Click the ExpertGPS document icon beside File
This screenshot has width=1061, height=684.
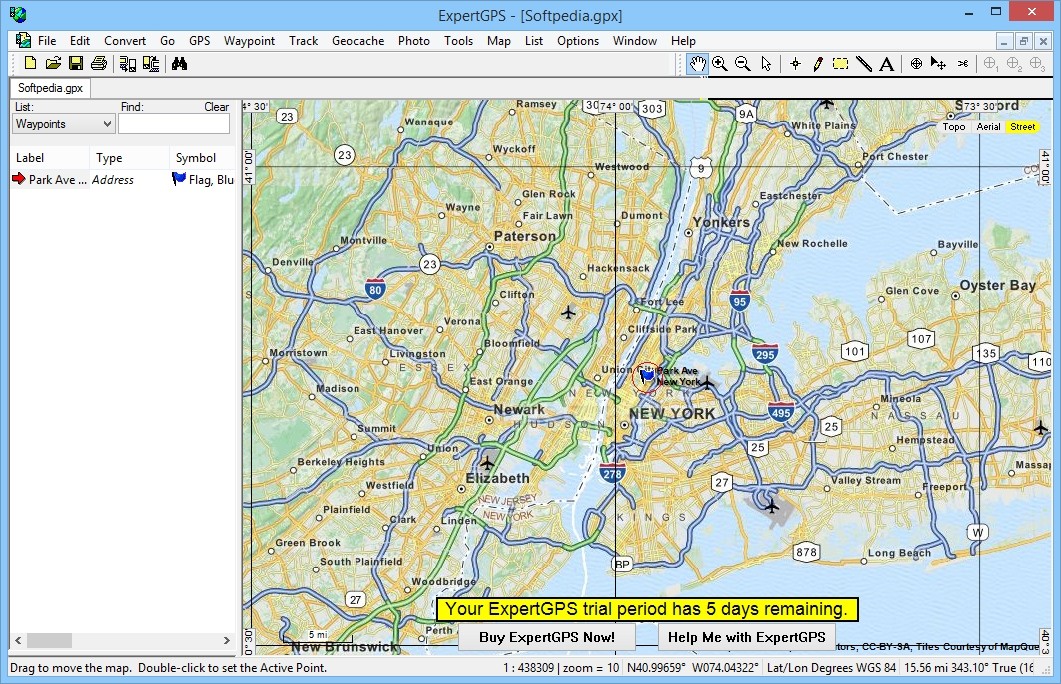(23, 41)
